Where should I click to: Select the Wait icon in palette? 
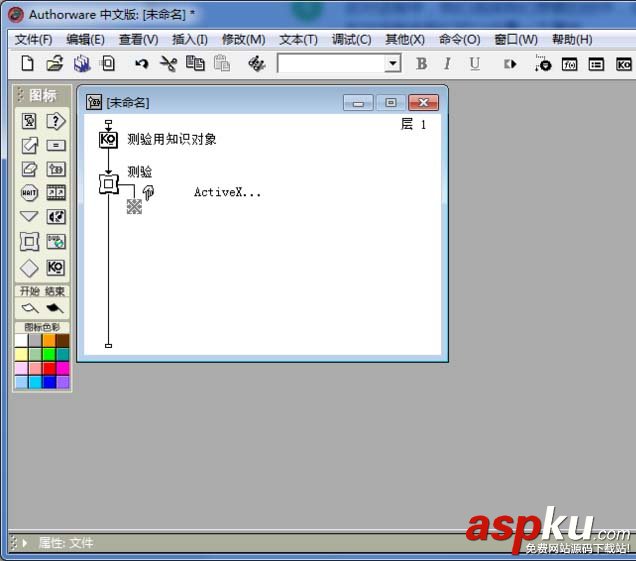tap(29, 193)
